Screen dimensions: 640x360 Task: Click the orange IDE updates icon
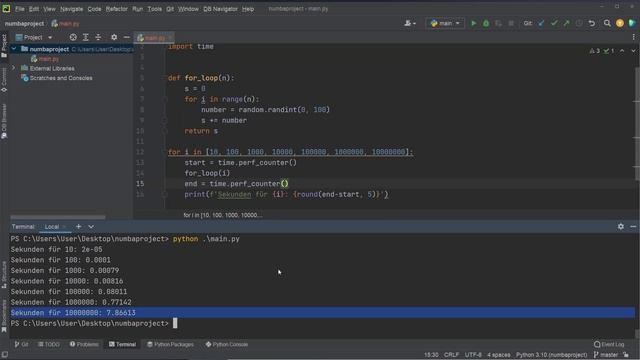620,23
